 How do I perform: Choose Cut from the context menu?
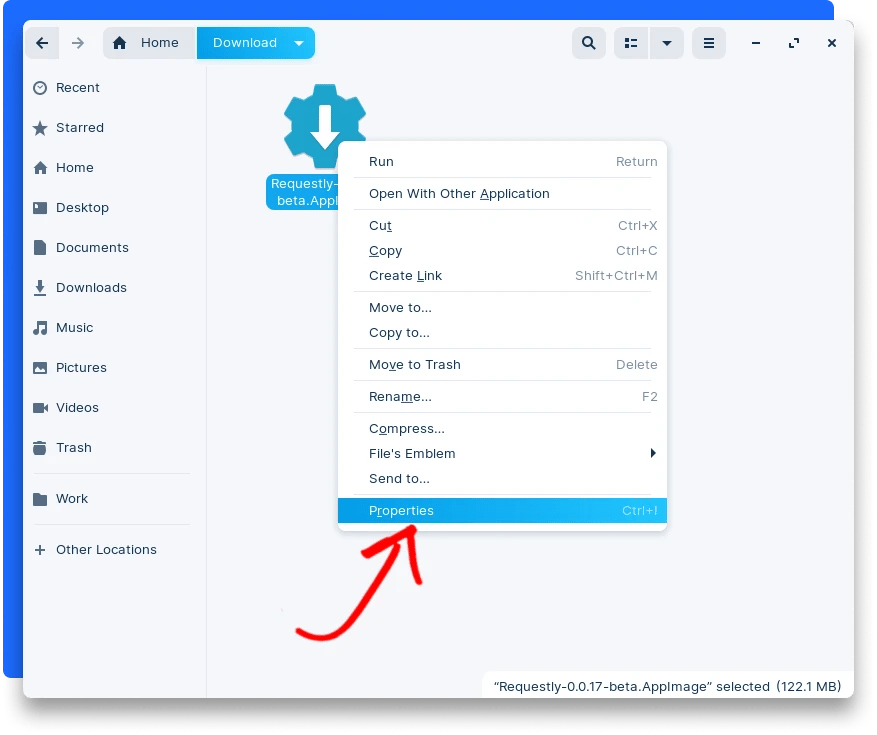coord(502,226)
